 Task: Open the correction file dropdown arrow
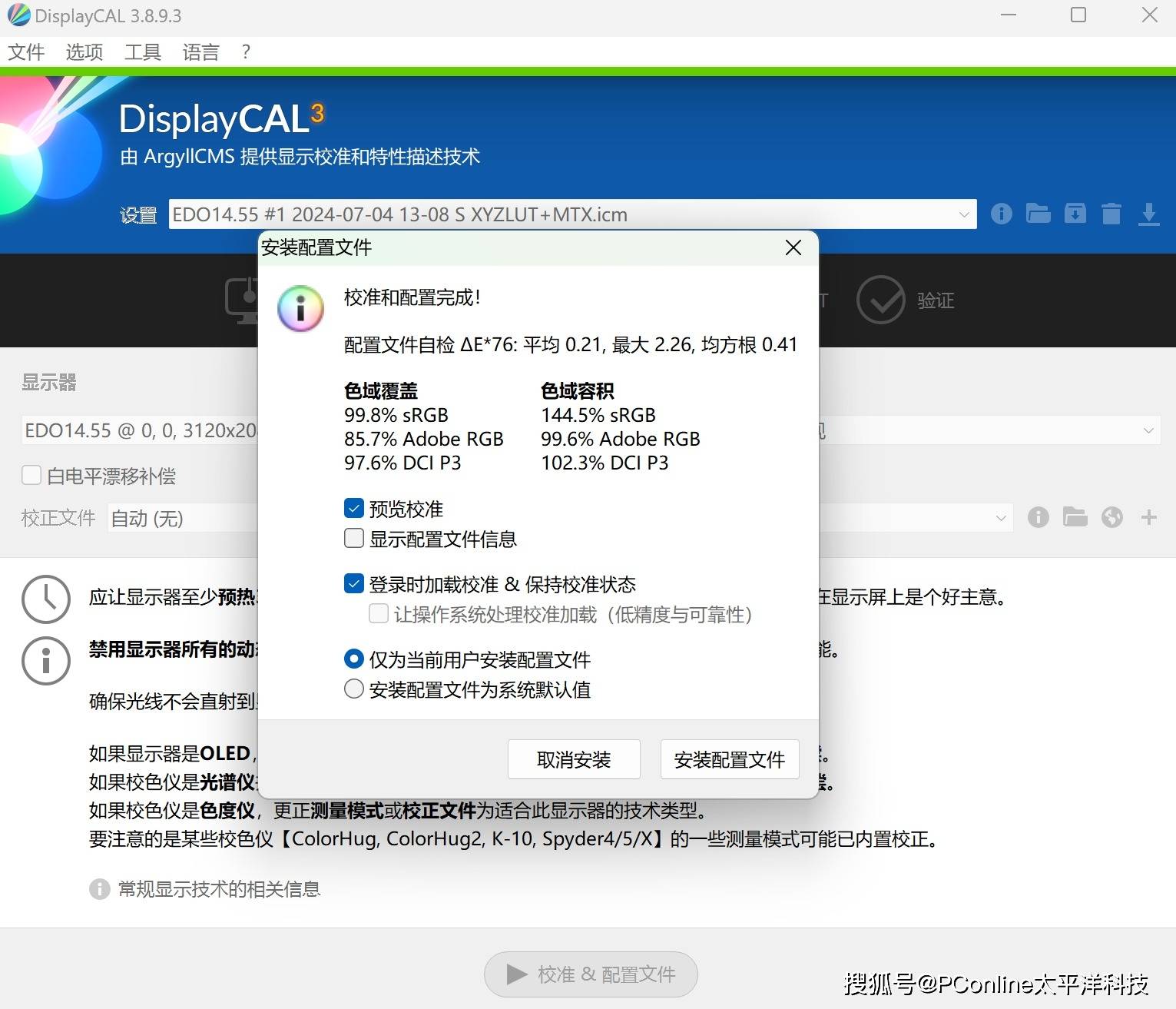(1000, 518)
